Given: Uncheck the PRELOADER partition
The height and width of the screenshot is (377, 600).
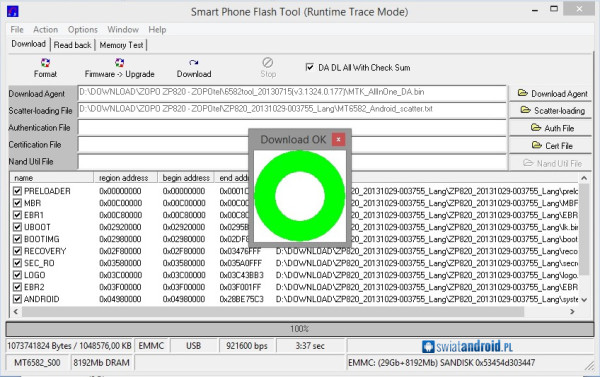Looking at the screenshot, I should [x=17, y=191].
